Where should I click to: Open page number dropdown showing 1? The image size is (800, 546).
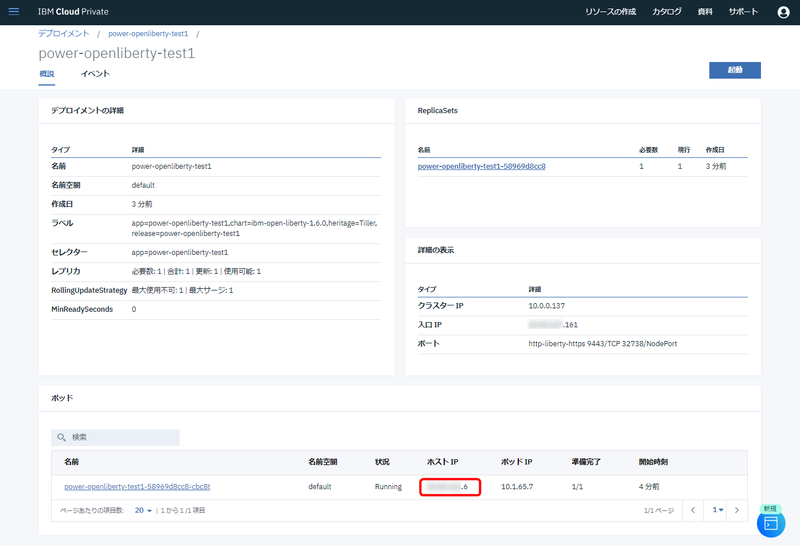(x=718, y=510)
